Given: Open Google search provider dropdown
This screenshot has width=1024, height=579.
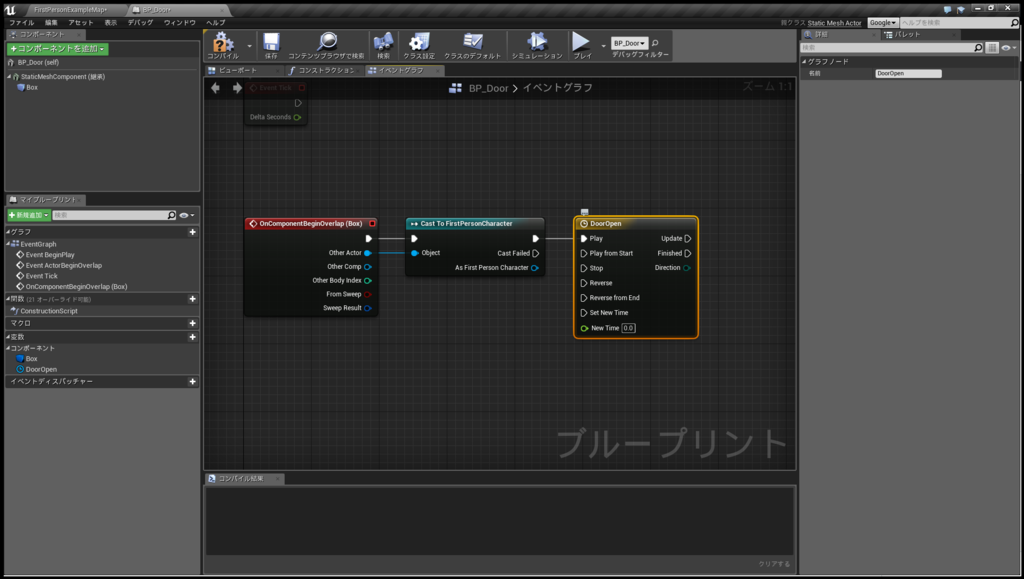Looking at the screenshot, I should point(883,23).
